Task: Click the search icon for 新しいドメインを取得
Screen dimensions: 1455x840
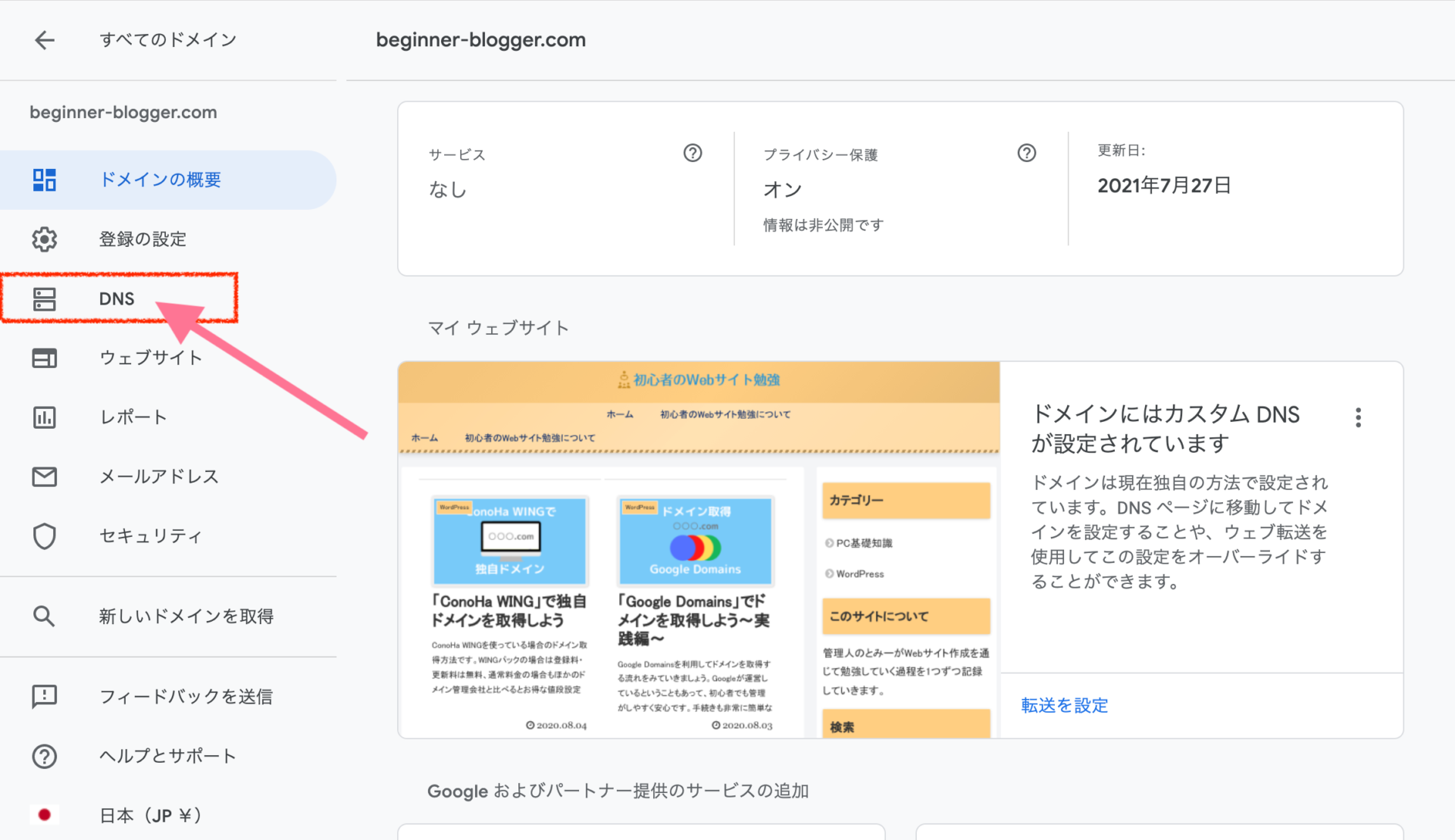Action: [x=45, y=616]
